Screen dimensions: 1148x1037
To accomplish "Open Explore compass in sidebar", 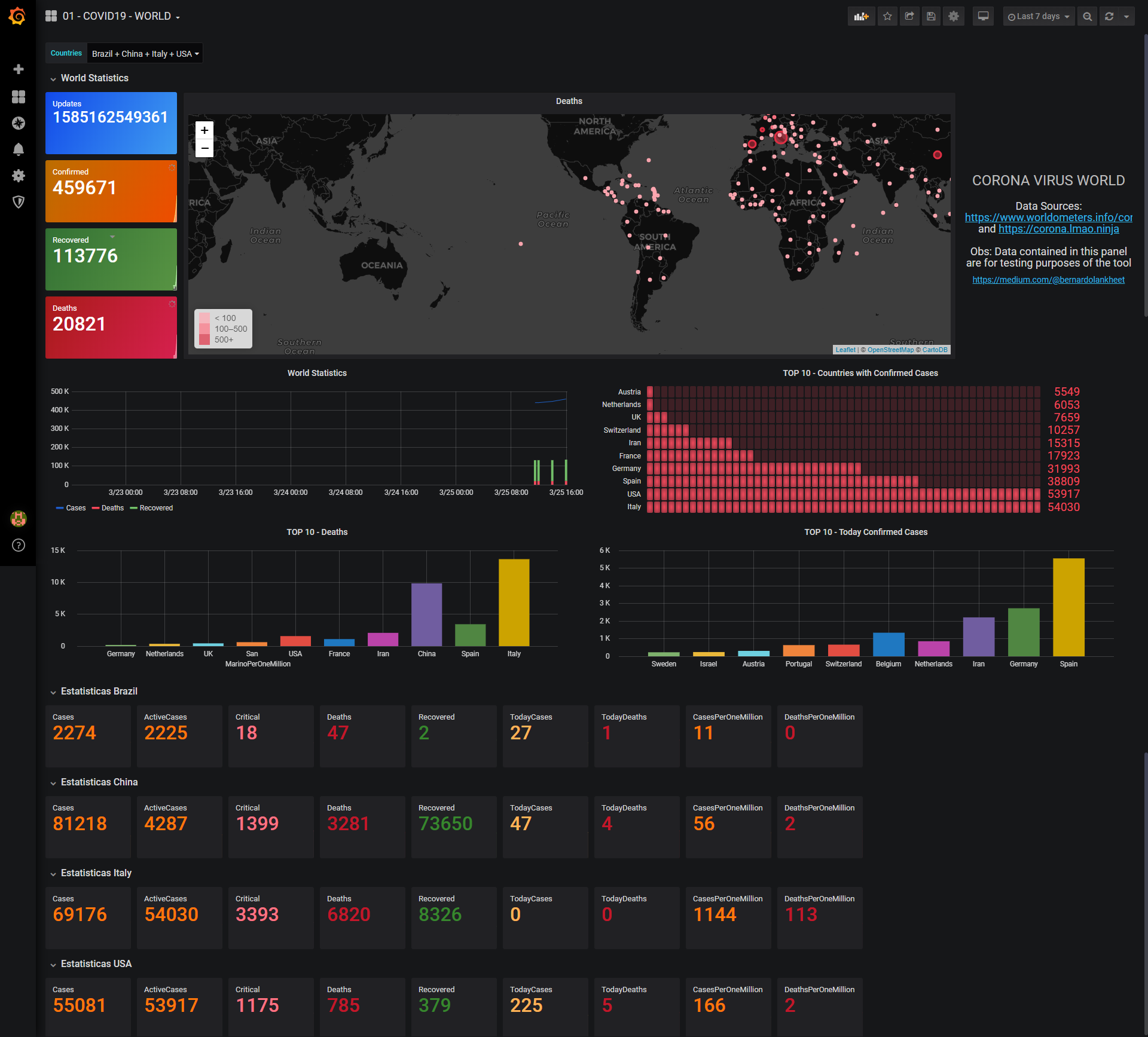I will [x=19, y=123].
